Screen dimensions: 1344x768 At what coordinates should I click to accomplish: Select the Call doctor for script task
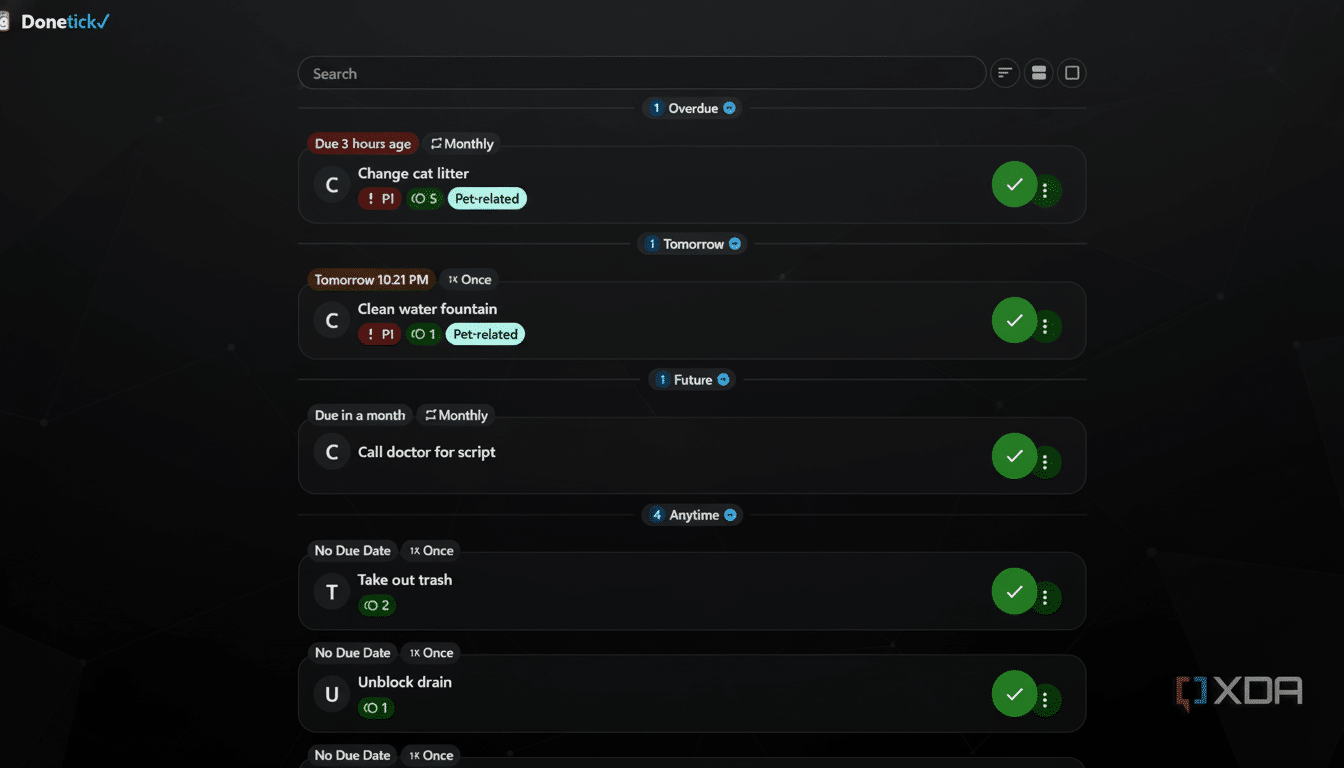(427, 451)
